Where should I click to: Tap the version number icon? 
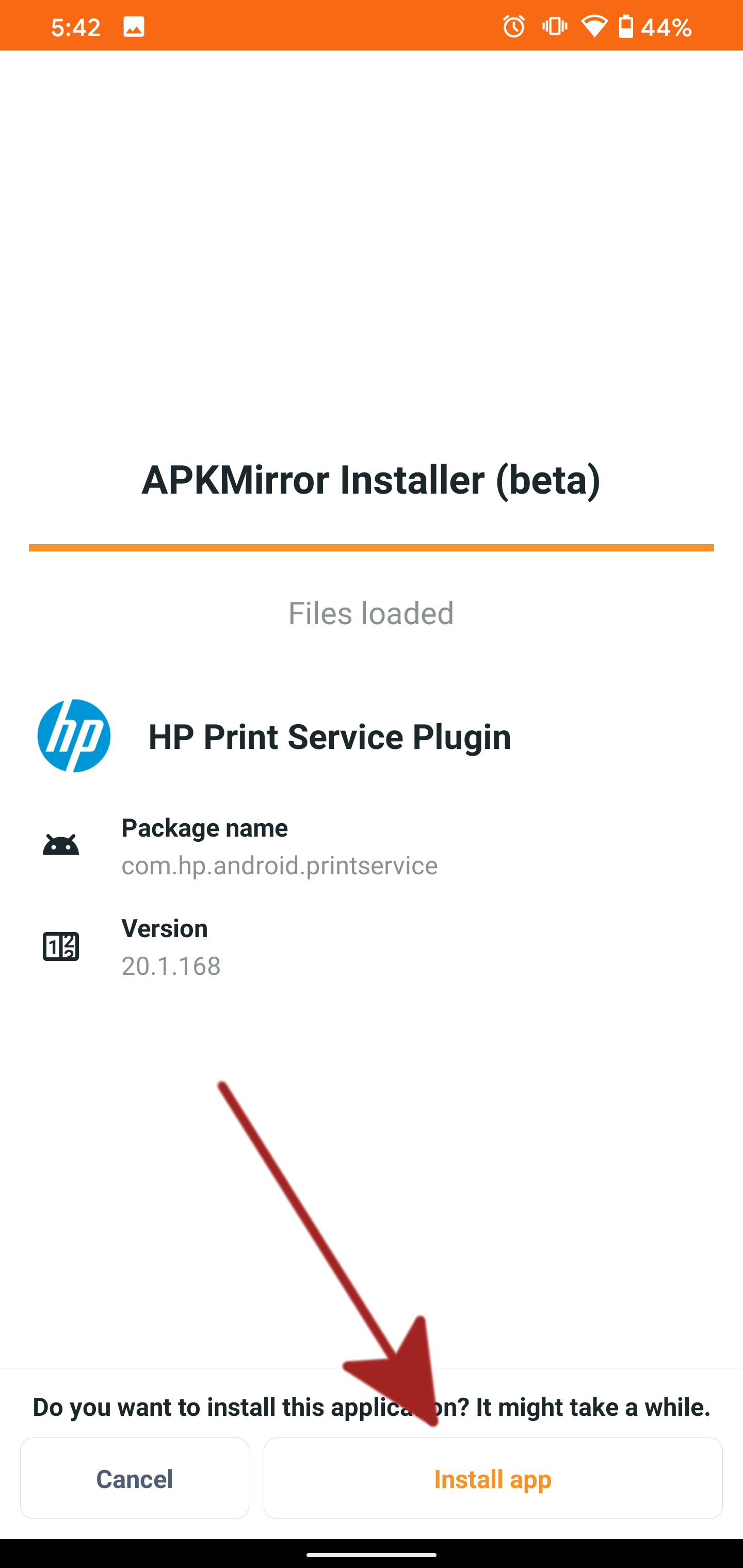[61, 946]
